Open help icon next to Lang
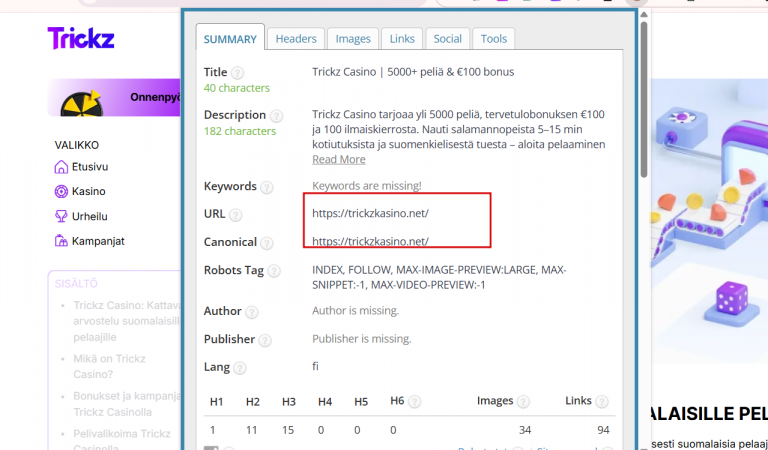This screenshot has height=450, width=768. tap(240, 368)
